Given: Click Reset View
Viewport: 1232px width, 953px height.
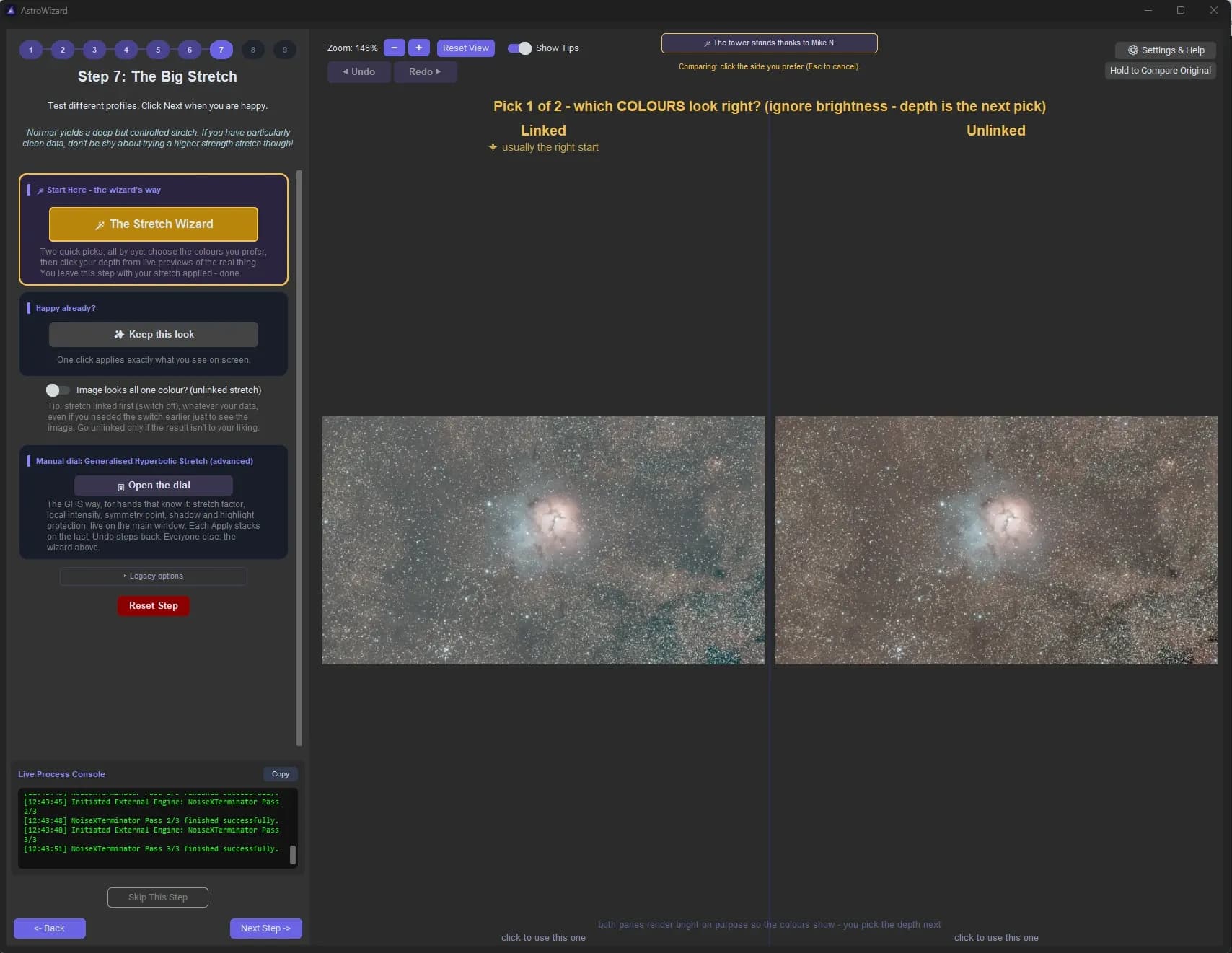Looking at the screenshot, I should click(x=466, y=48).
